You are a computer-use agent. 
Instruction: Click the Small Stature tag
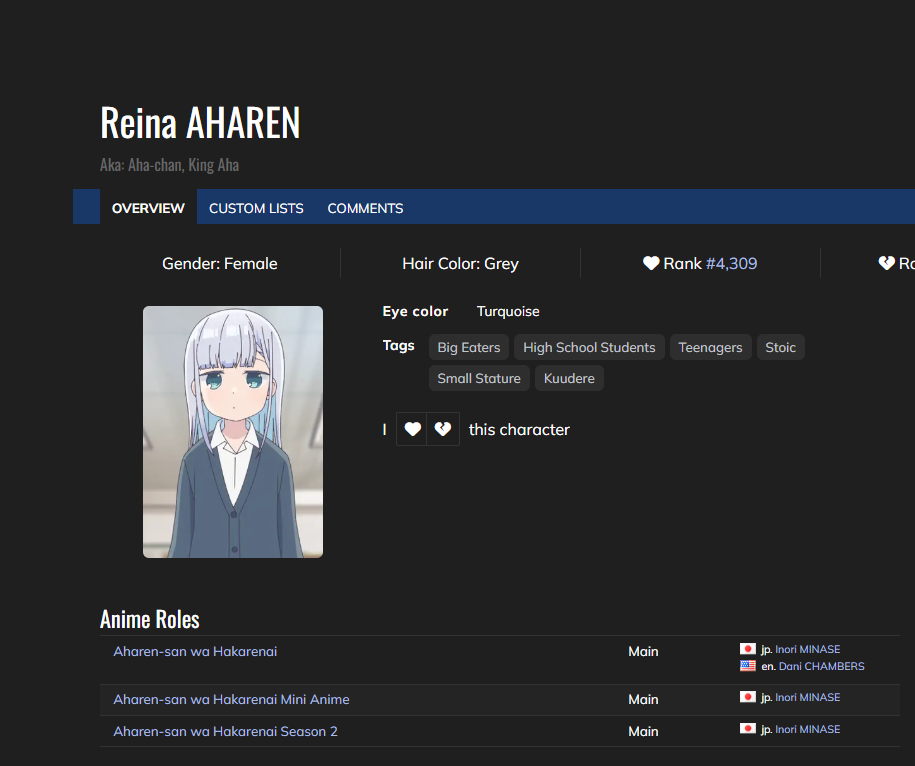pyautogui.click(x=479, y=379)
